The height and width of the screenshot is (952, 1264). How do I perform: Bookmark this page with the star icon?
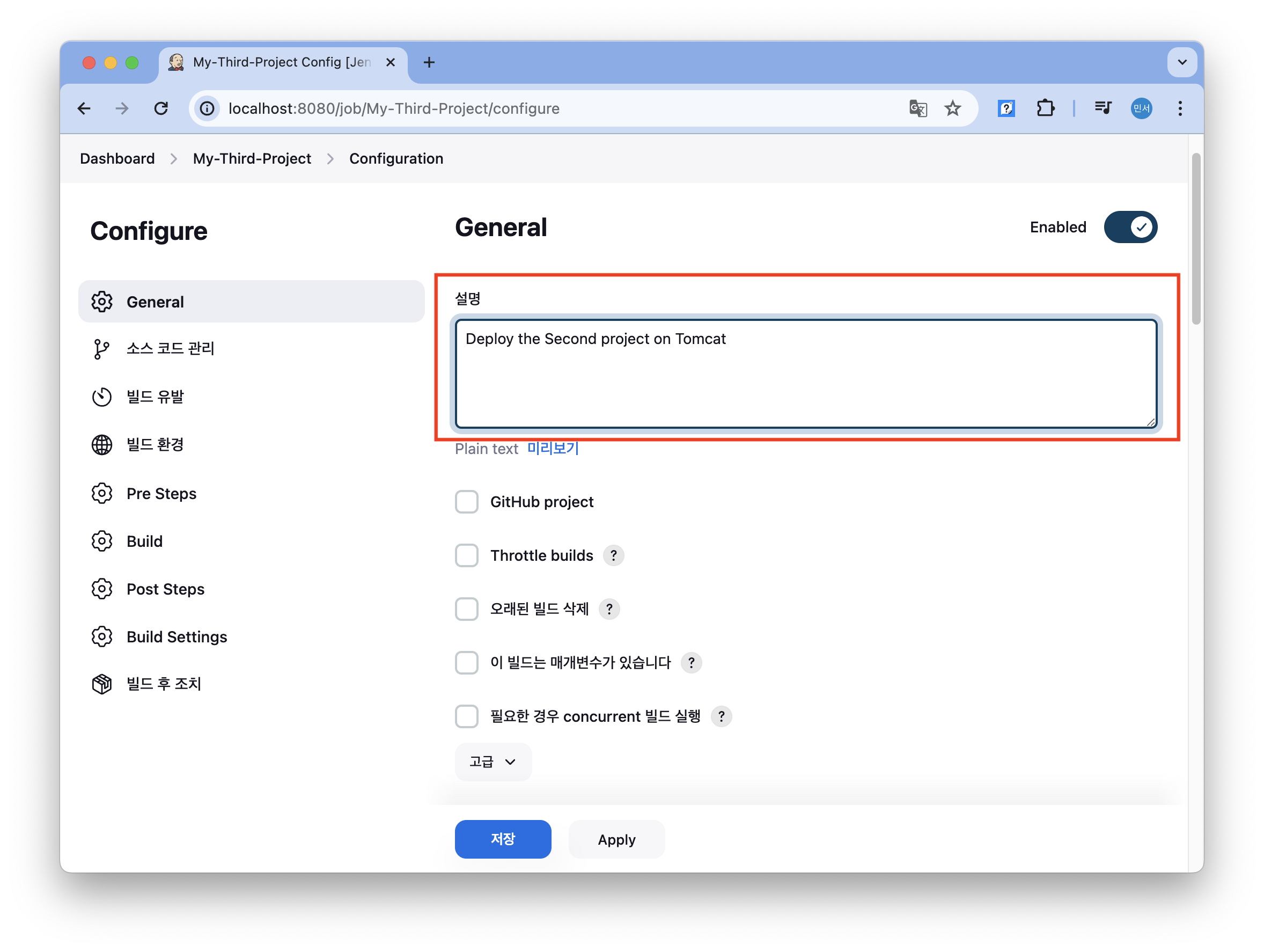[x=952, y=108]
